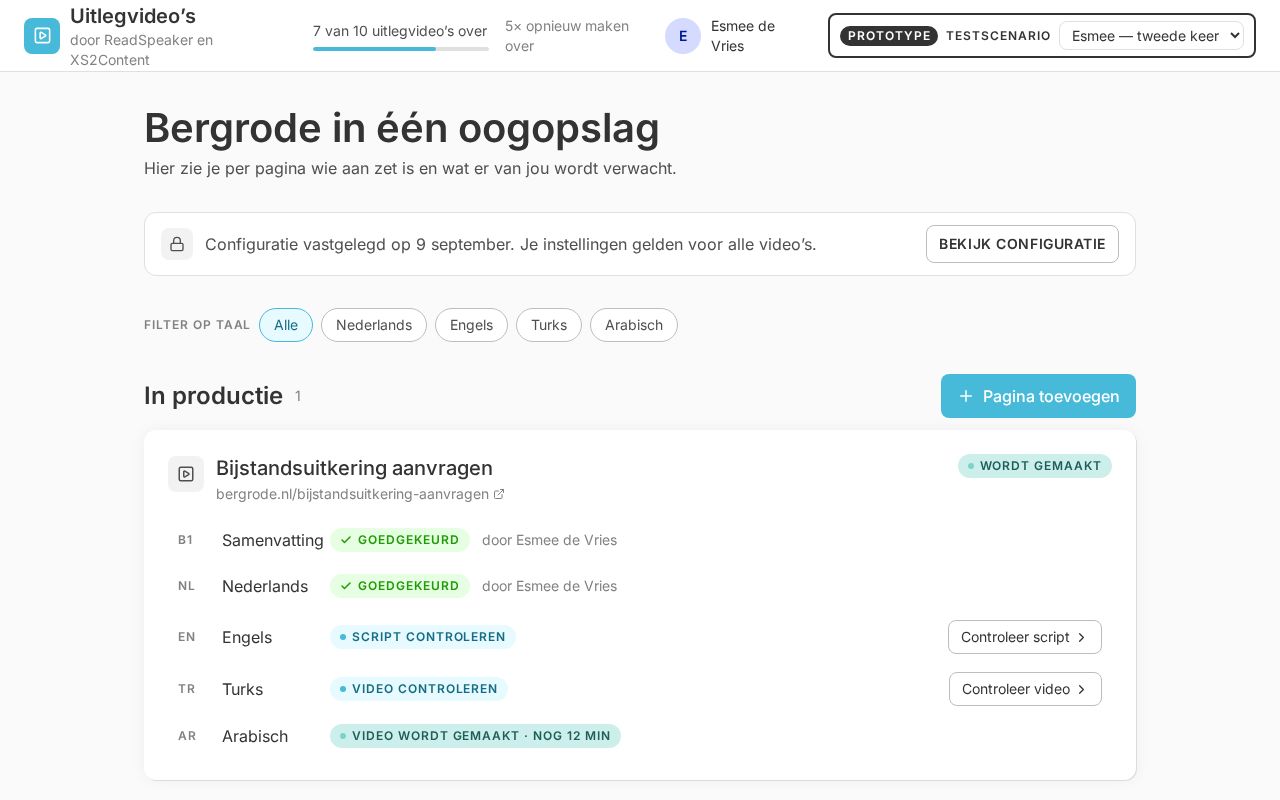Click the lock icon in configuration banner
1280x800 pixels.
pyautogui.click(x=177, y=244)
